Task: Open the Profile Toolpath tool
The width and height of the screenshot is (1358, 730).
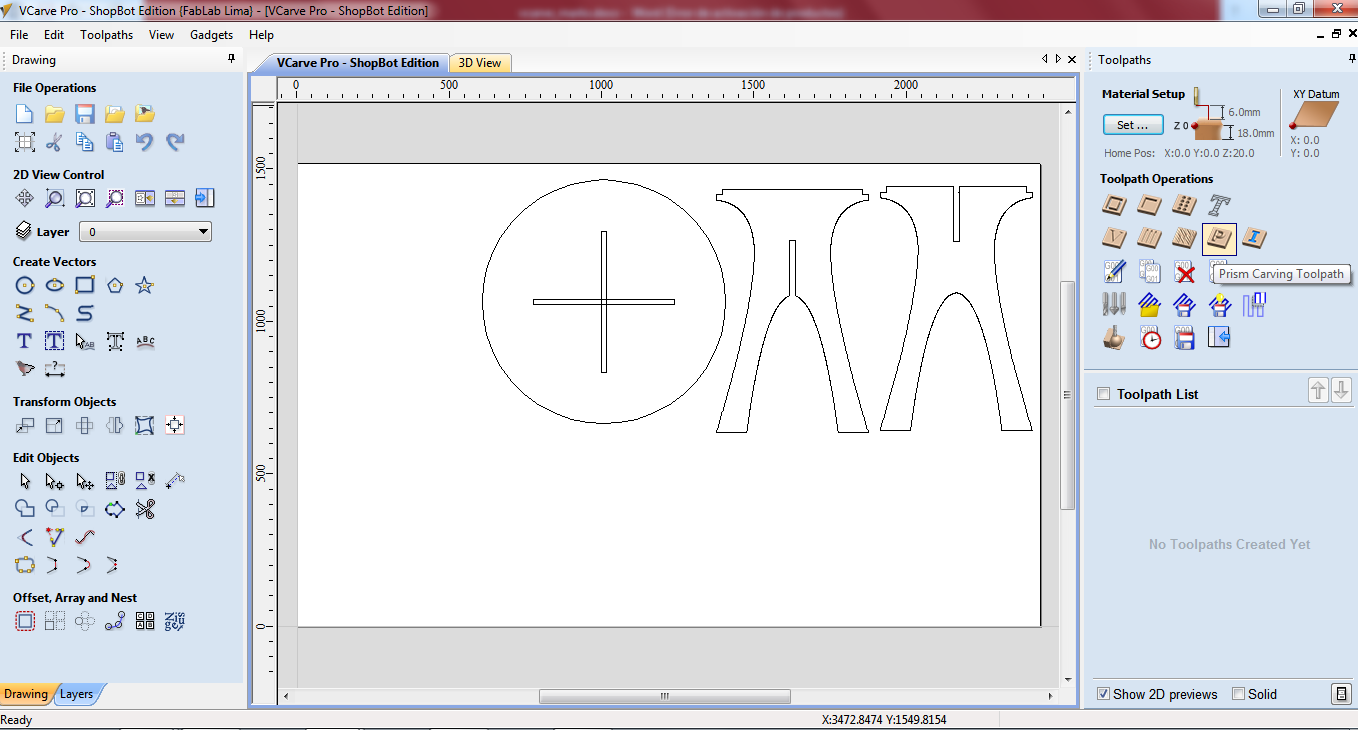Action: coord(1115,206)
